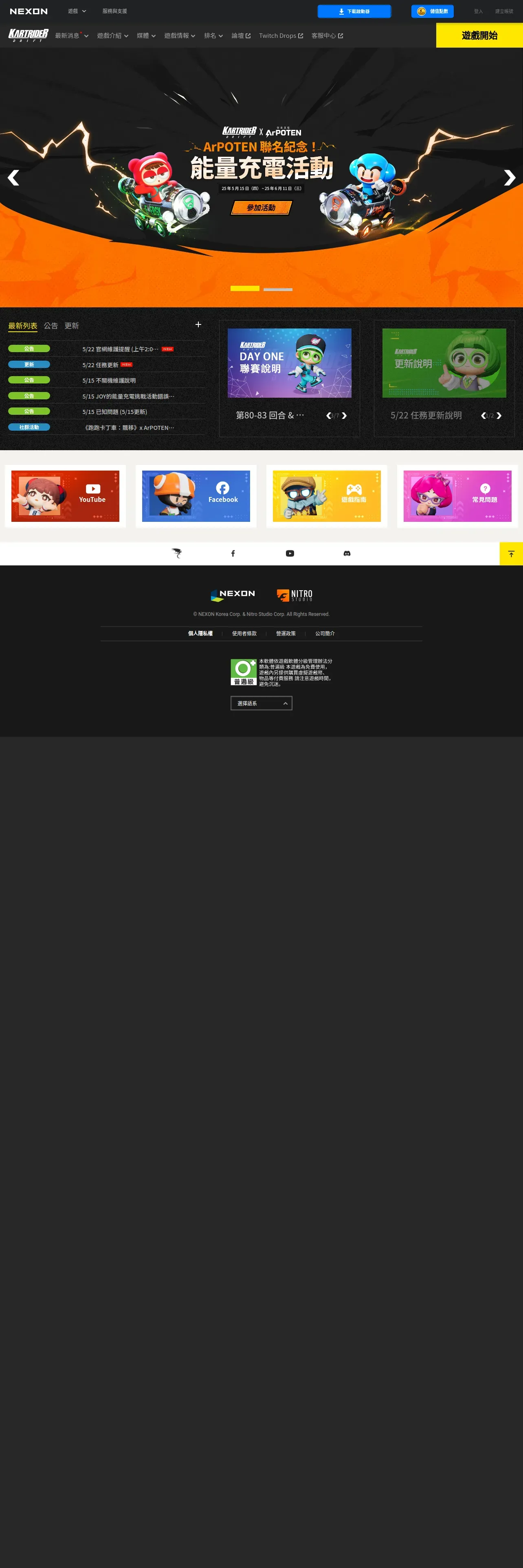Click the plus icon for more news
Image resolution: width=523 pixels, height=1568 pixels.
point(198,324)
